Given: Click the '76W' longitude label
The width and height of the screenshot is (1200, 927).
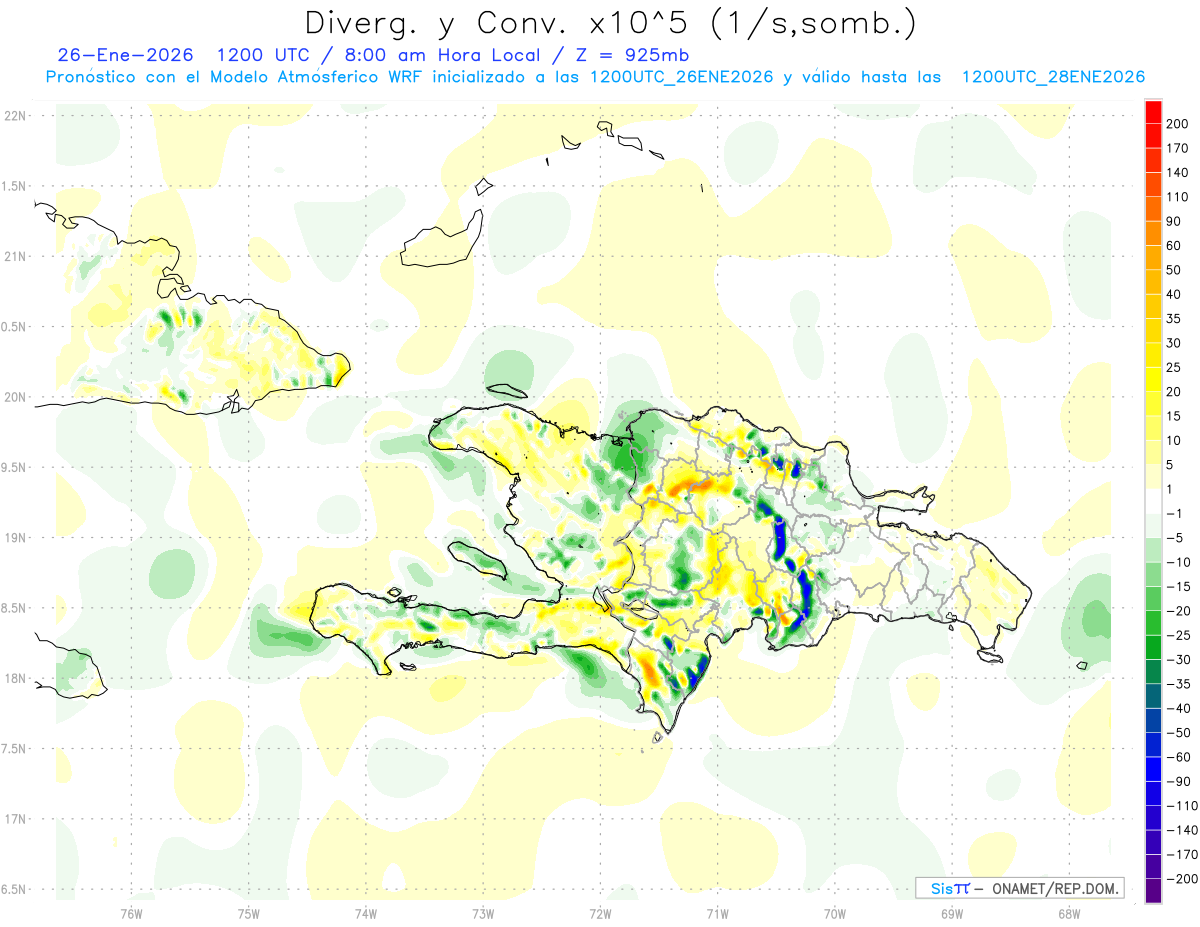Looking at the screenshot, I should coord(131,913).
